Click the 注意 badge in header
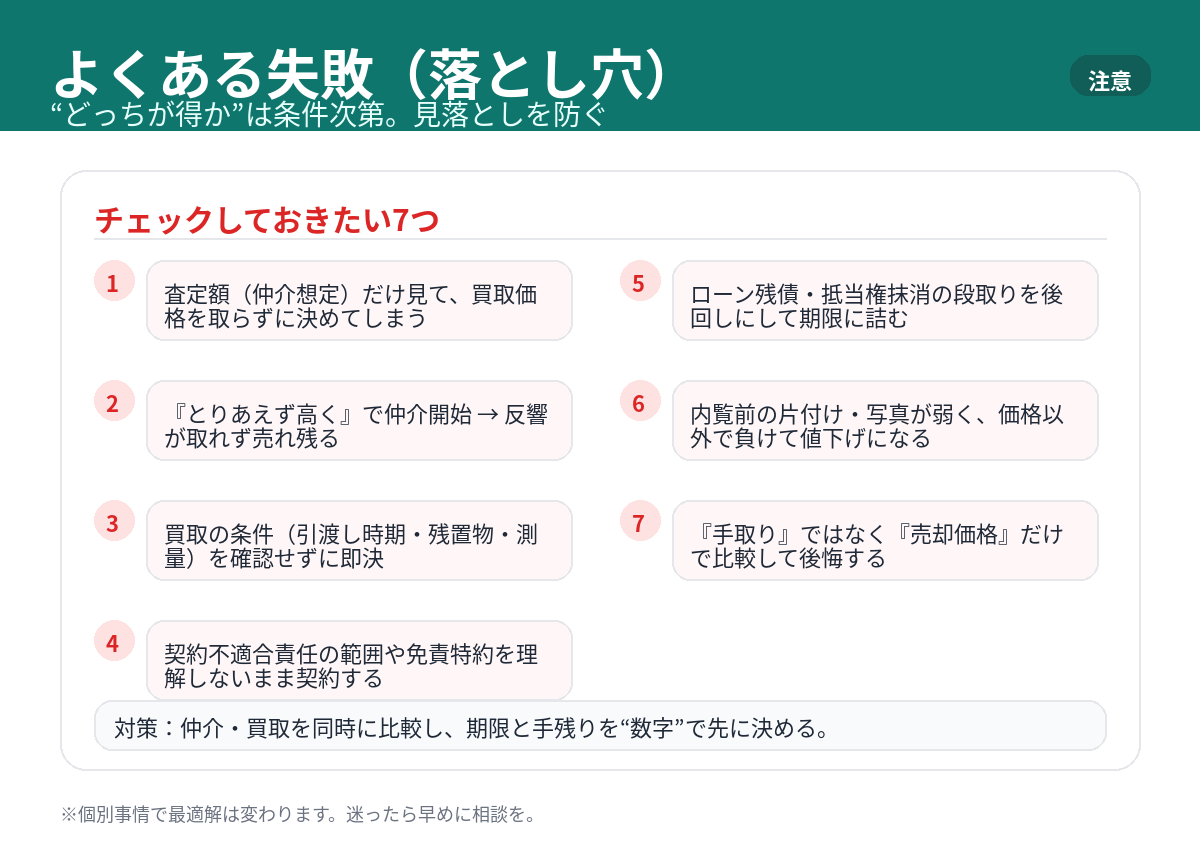 1110,79
